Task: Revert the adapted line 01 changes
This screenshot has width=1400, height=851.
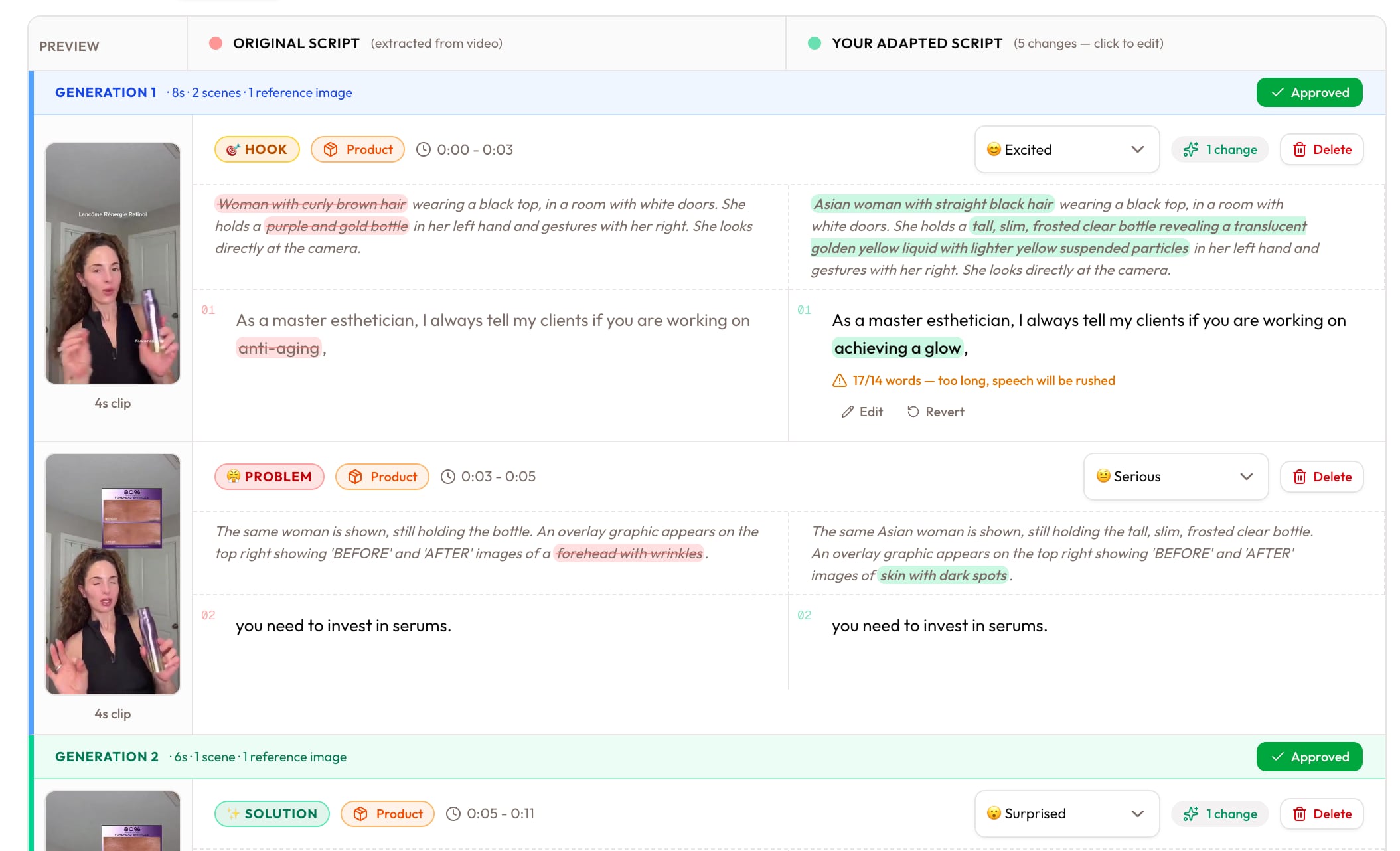Action: click(x=935, y=412)
